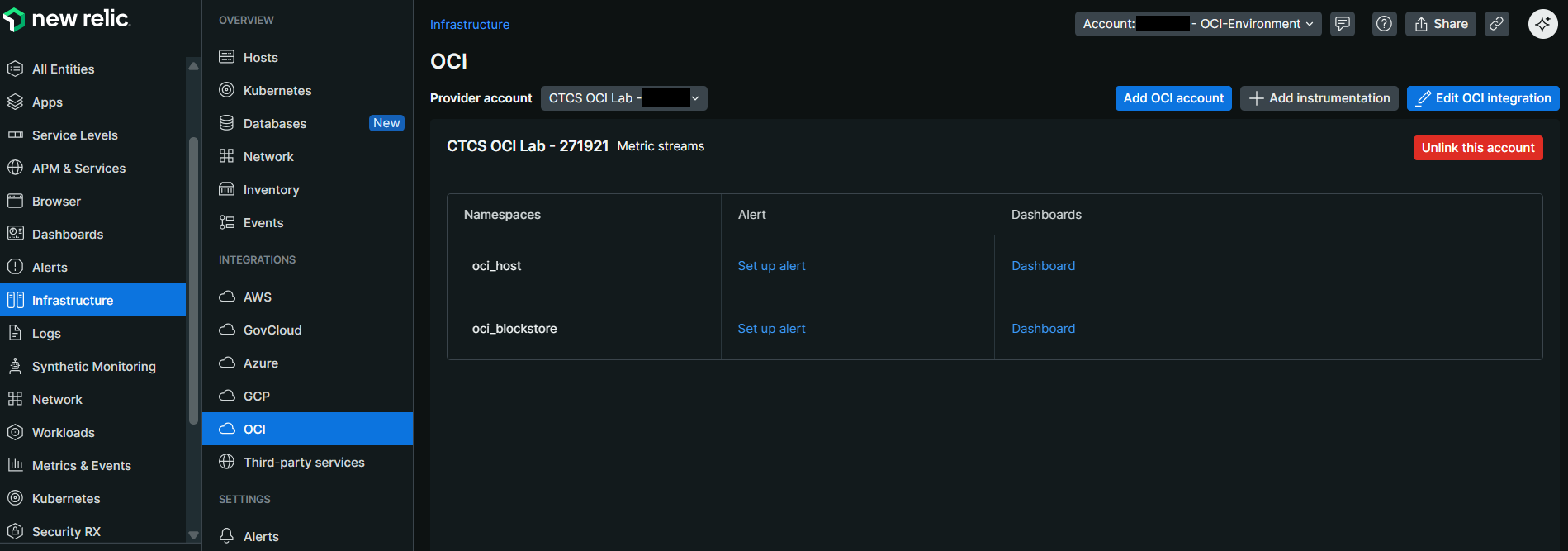Click the Kubernetes icon under Overview
This screenshot has height=551, width=1568.
click(x=226, y=90)
